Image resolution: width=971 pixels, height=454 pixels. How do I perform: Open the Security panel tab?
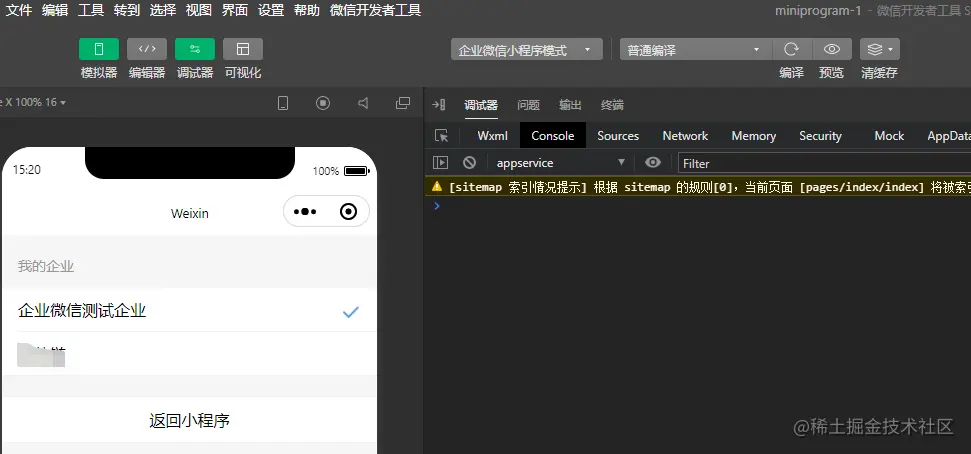tap(821, 136)
